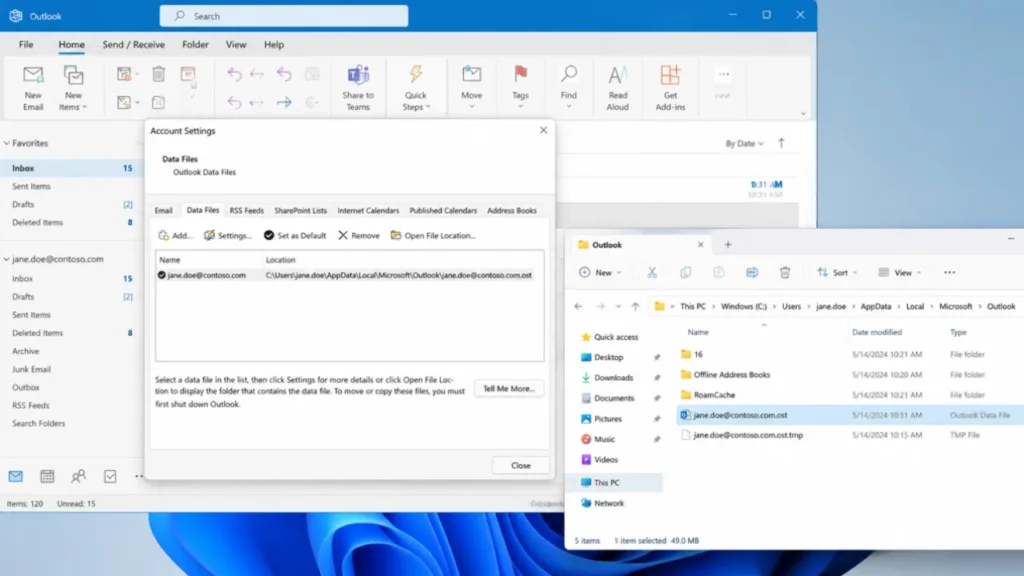
Task: Open Downloads in Explorer sidebar
Action: [613, 377]
